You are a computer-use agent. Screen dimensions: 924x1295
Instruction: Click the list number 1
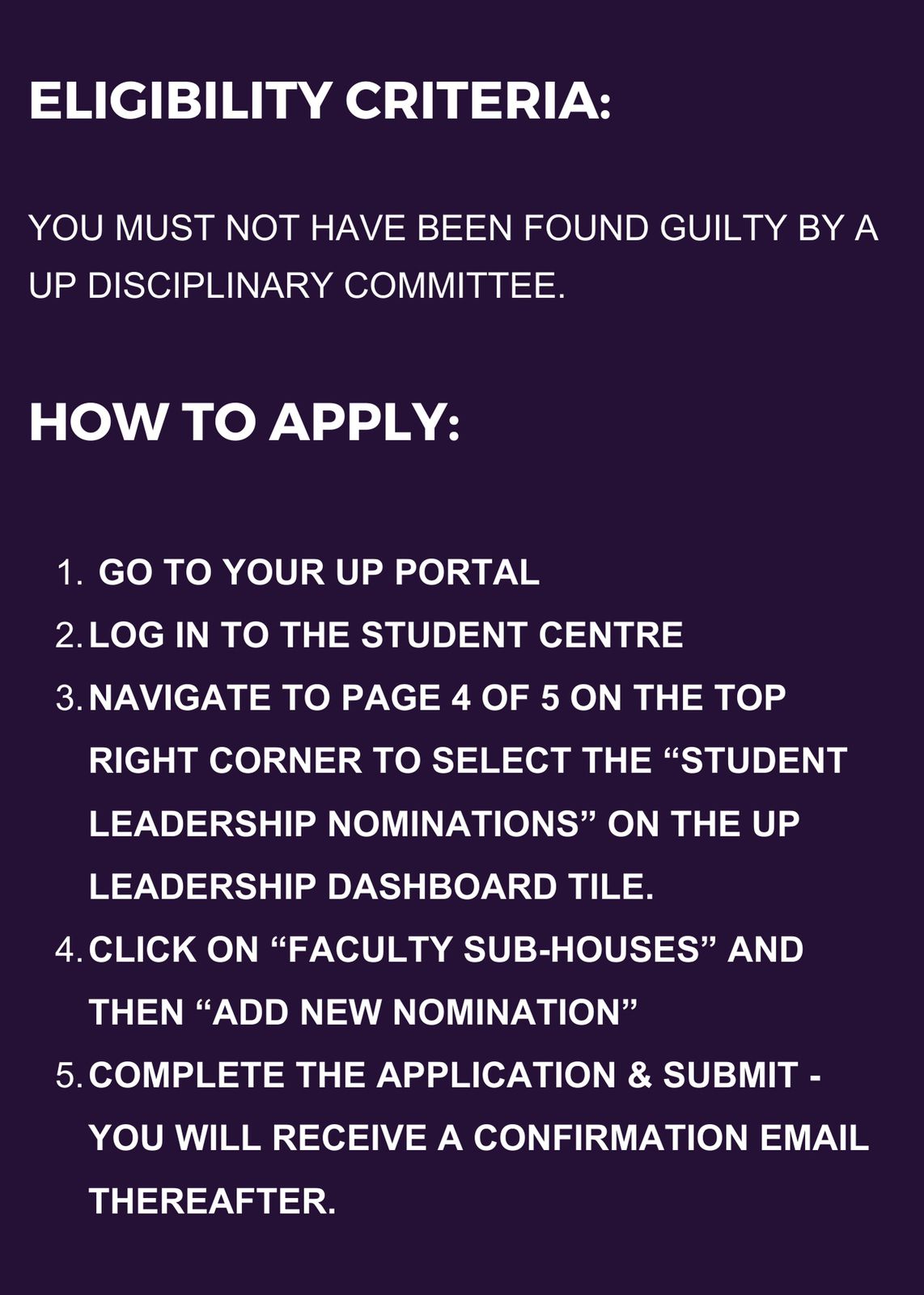click(x=70, y=573)
